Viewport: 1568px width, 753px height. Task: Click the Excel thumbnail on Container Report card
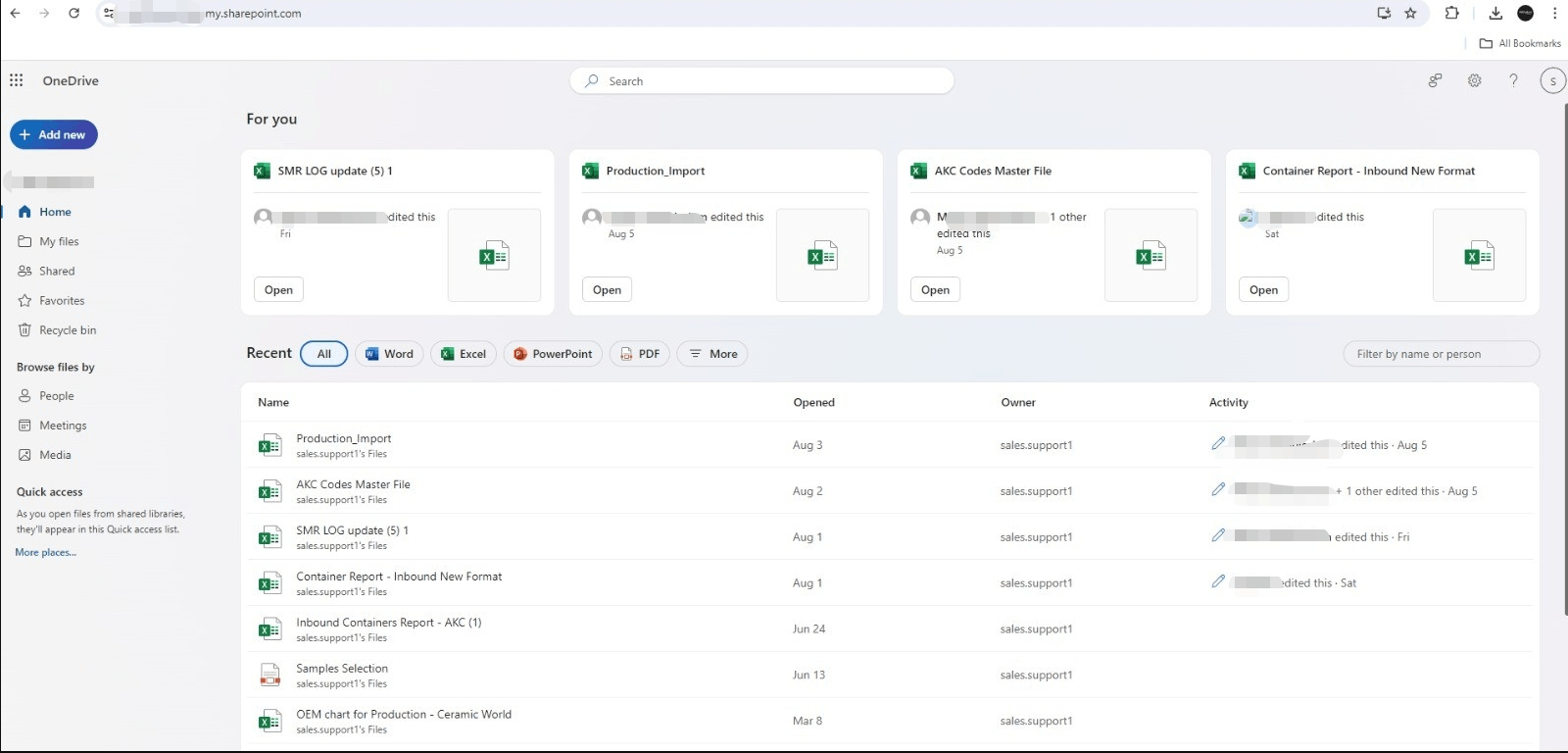tap(1479, 255)
